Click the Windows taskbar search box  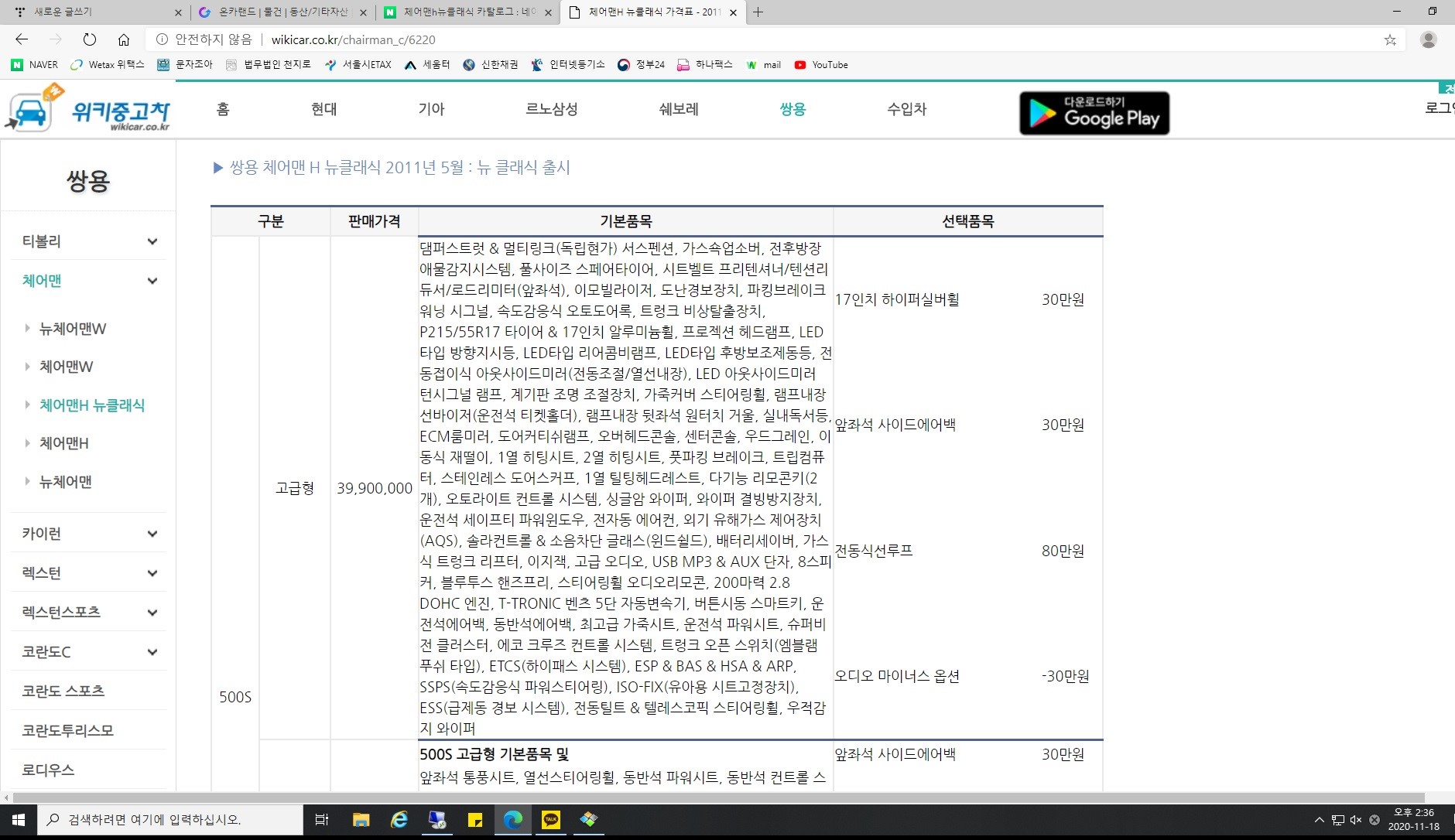click(170, 820)
